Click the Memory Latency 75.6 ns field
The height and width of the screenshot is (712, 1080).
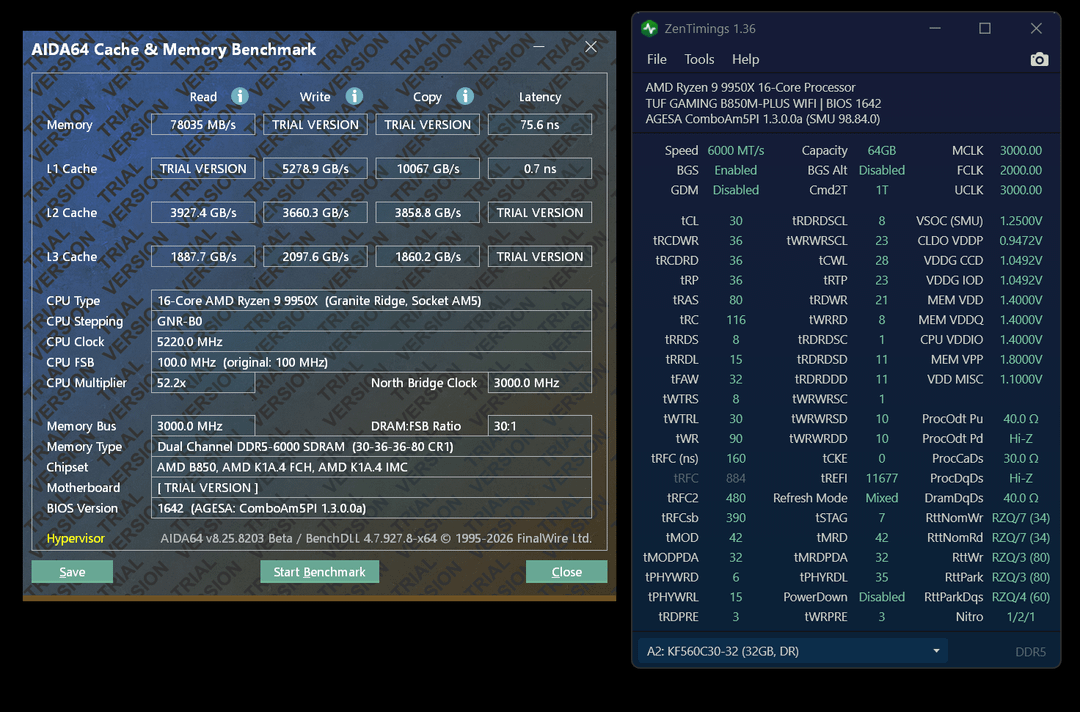(x=540, y=125)
